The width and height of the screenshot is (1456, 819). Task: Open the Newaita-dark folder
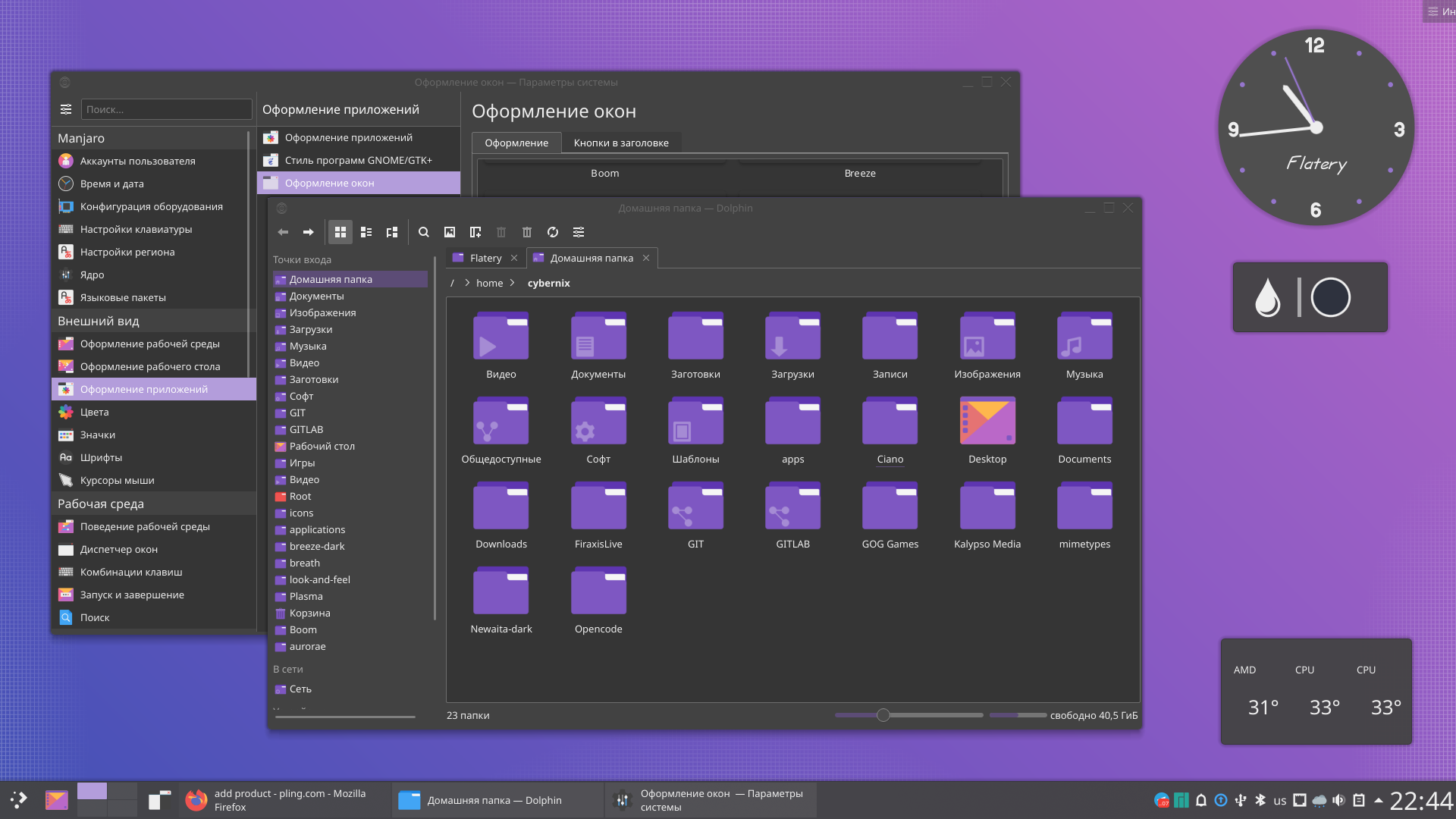coord(500,591)
